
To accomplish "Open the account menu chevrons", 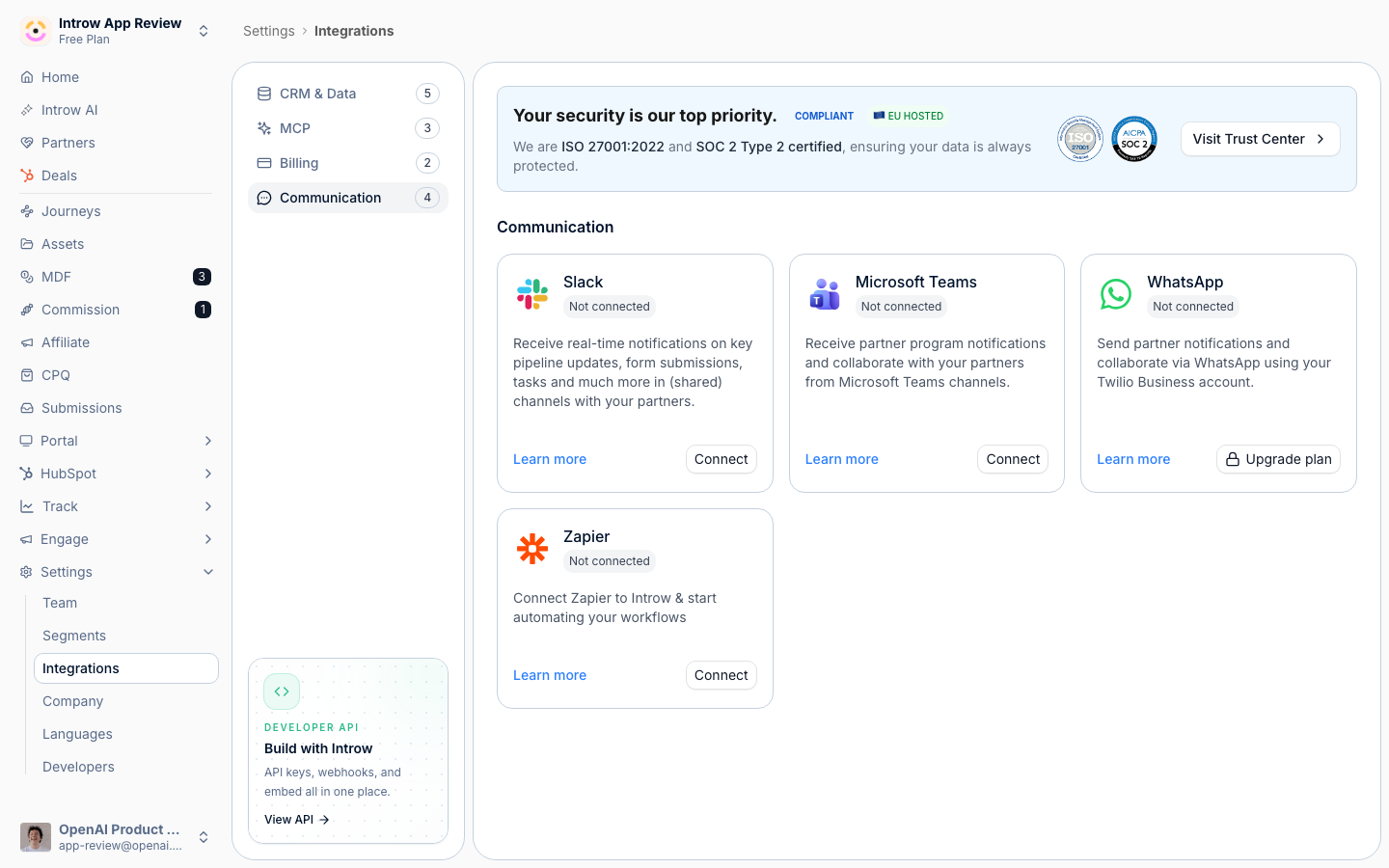I will [x=204, y=837].
